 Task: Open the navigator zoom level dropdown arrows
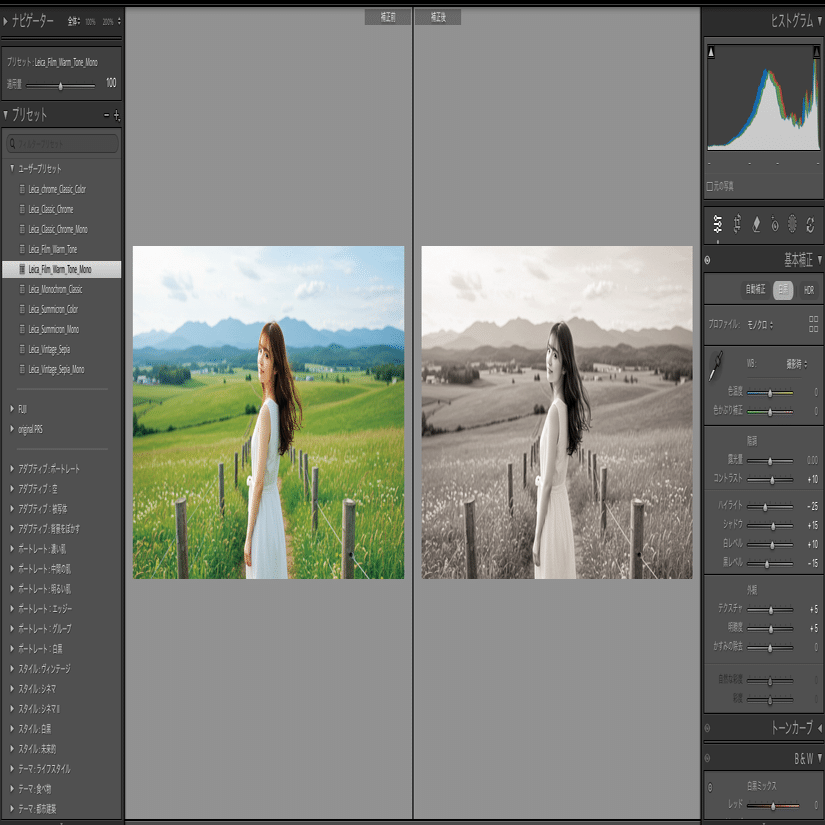click(x=119, y=22)
